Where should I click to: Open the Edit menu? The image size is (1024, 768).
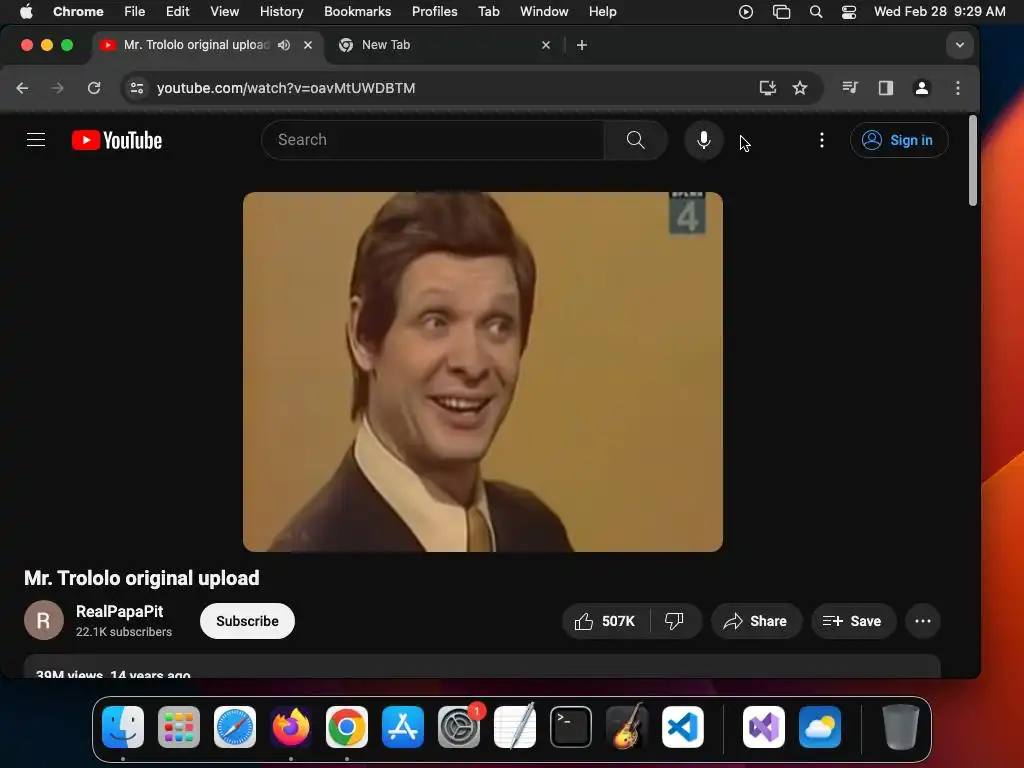click(x=177, y=11)
